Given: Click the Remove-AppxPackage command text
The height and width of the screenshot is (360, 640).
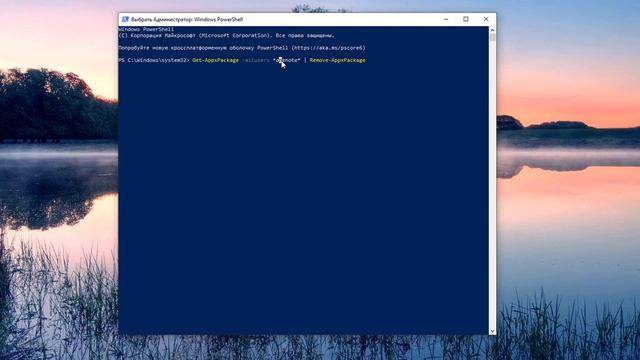Looking at the screenshot, I should click(x=338, y=60).
